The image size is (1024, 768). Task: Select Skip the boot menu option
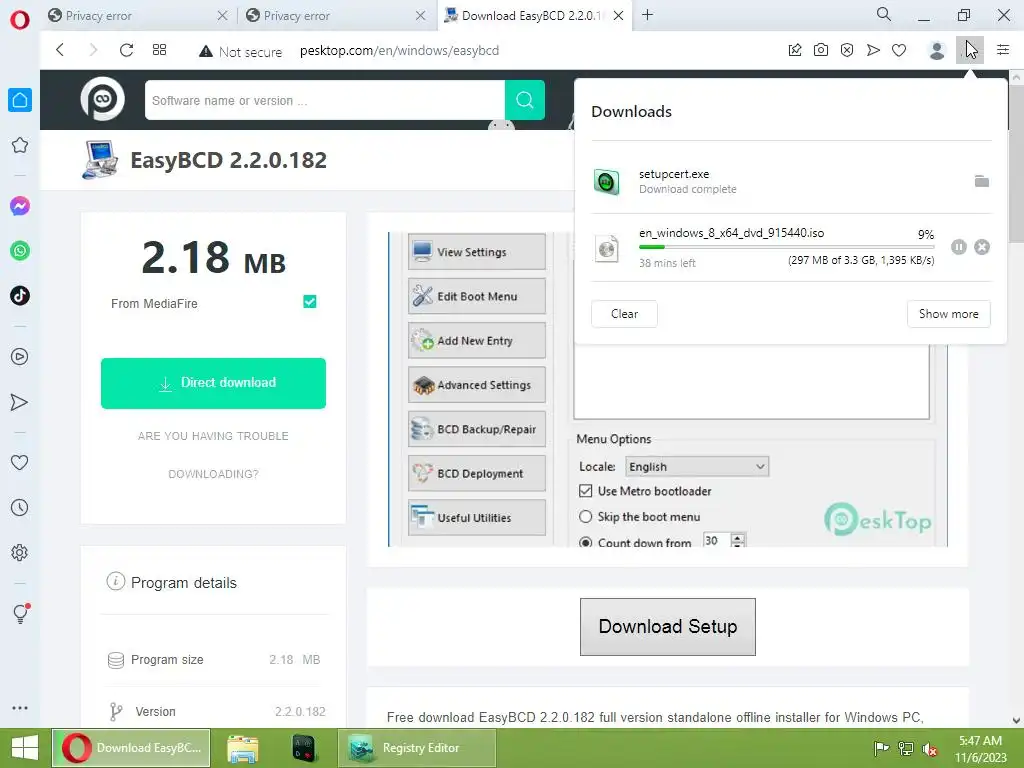(586, 517)
